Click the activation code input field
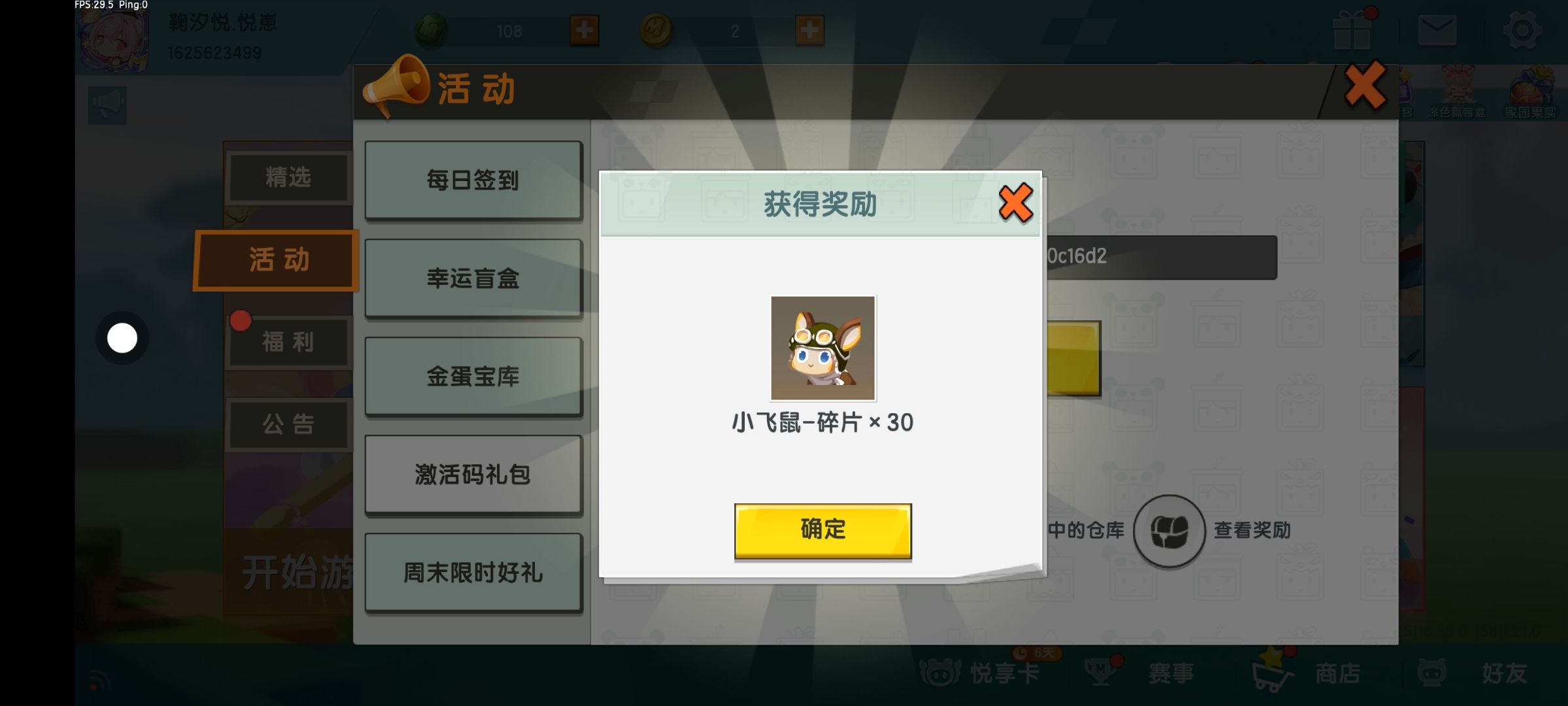The height and width of the screenshot is (706, 1568). 1161,257
